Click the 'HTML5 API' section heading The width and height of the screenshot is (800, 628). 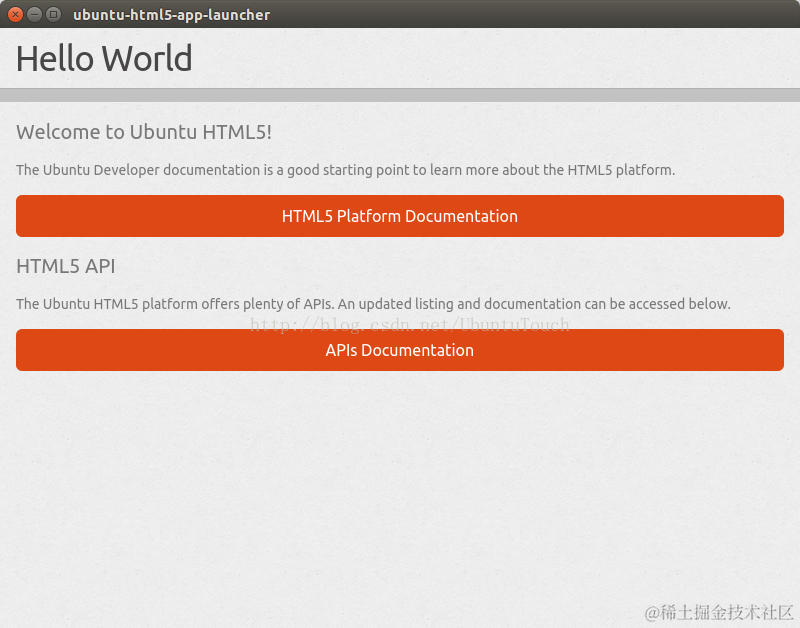[66, 266]
